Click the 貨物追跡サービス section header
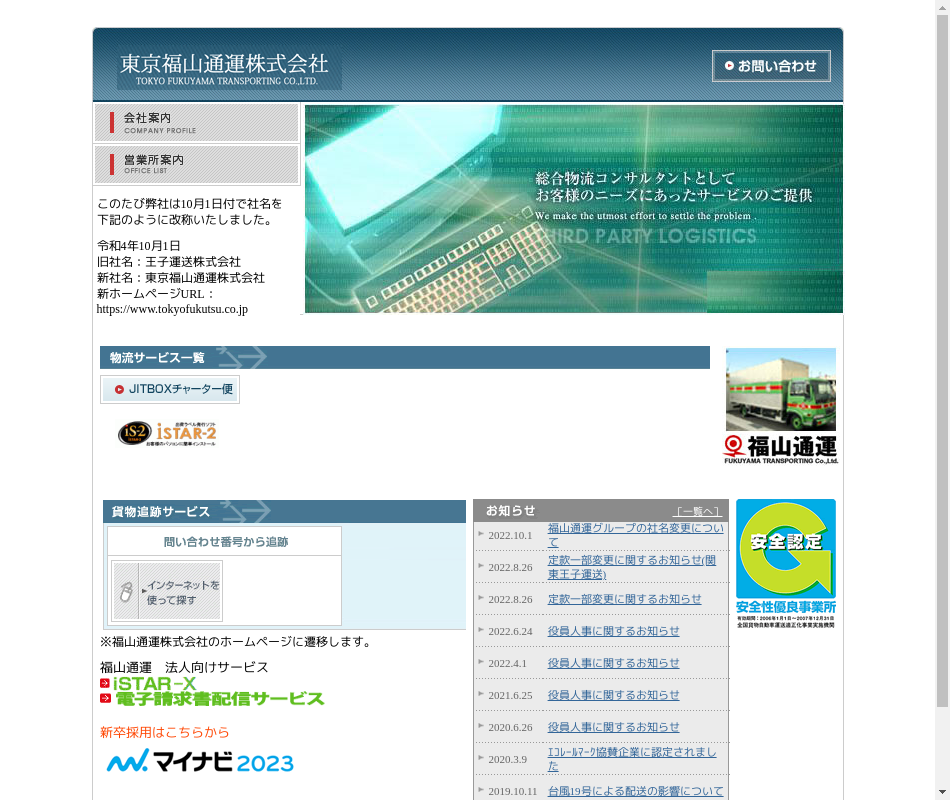Screen dimensions: 950x800 [x=284, y=512]
